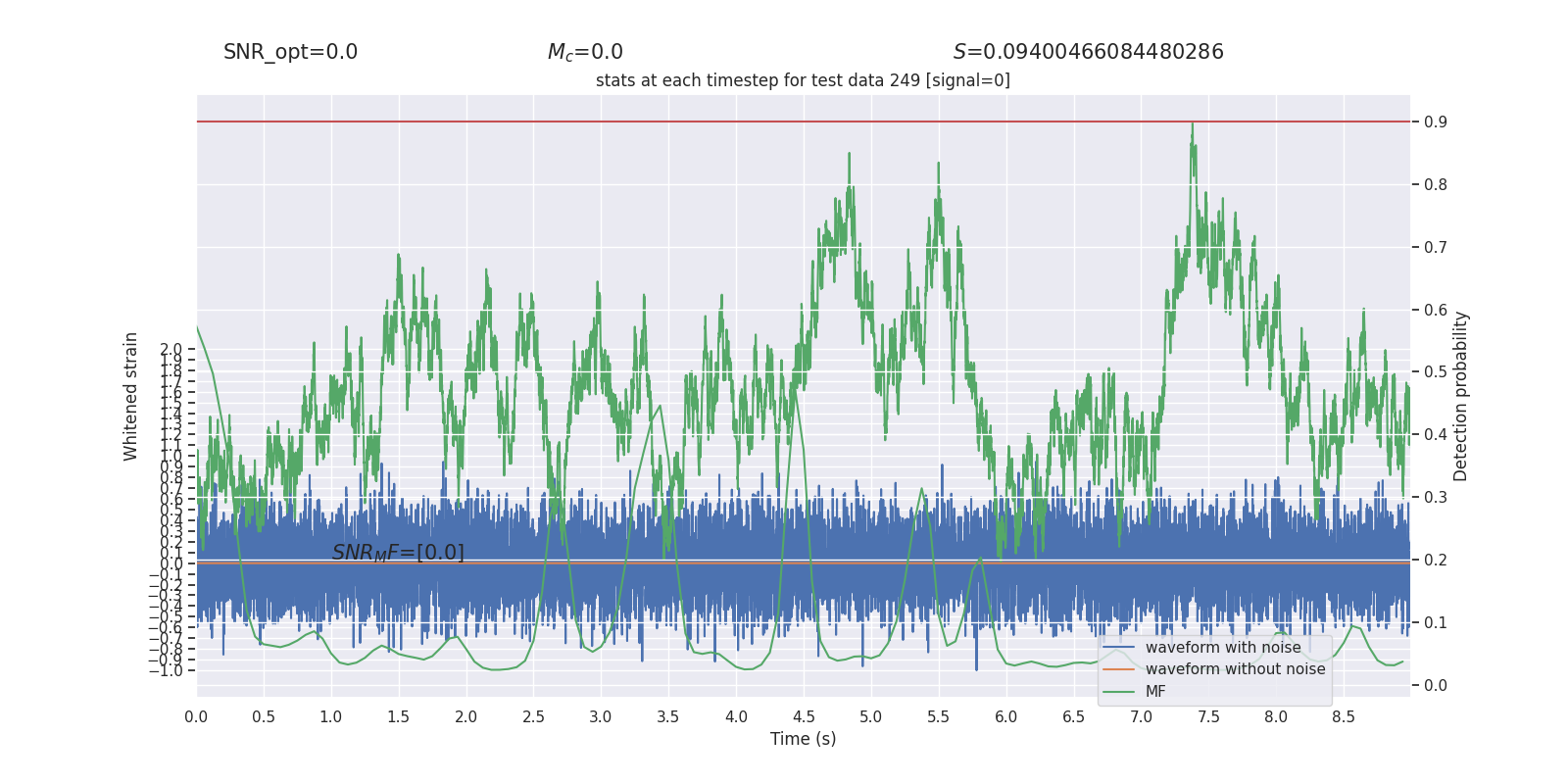Click the 0.0 tick on the time axis
Screen dimensions: 1568x784
[x=196, y=717]
